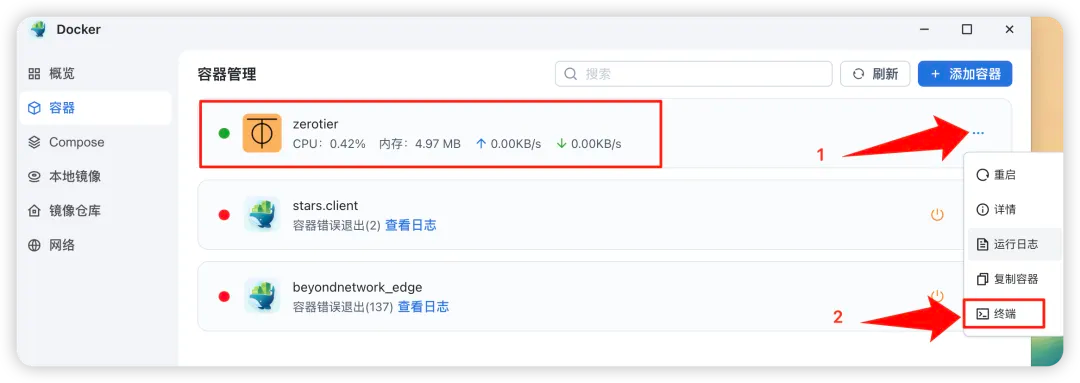Open 查看日志 link for stars.client
The width and height of the screenshot is (1080, 383).
tap(411, 225)
